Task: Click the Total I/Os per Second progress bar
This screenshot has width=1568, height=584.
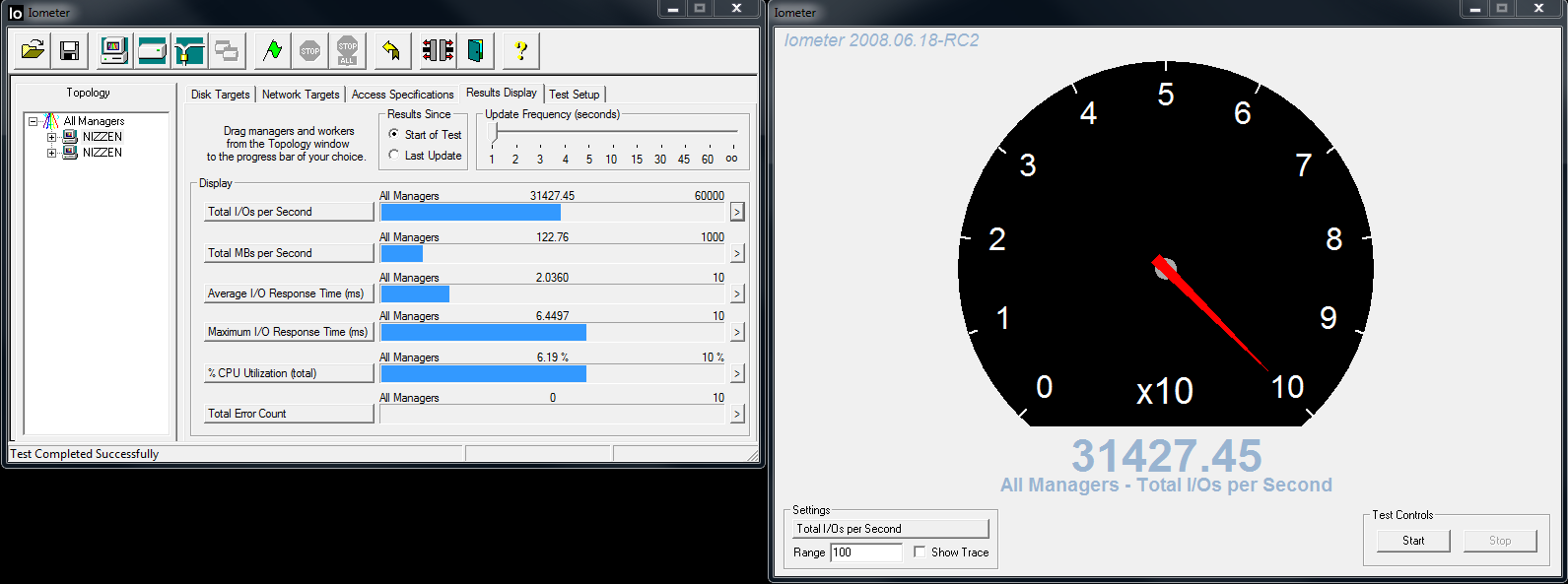Action: 554,212
